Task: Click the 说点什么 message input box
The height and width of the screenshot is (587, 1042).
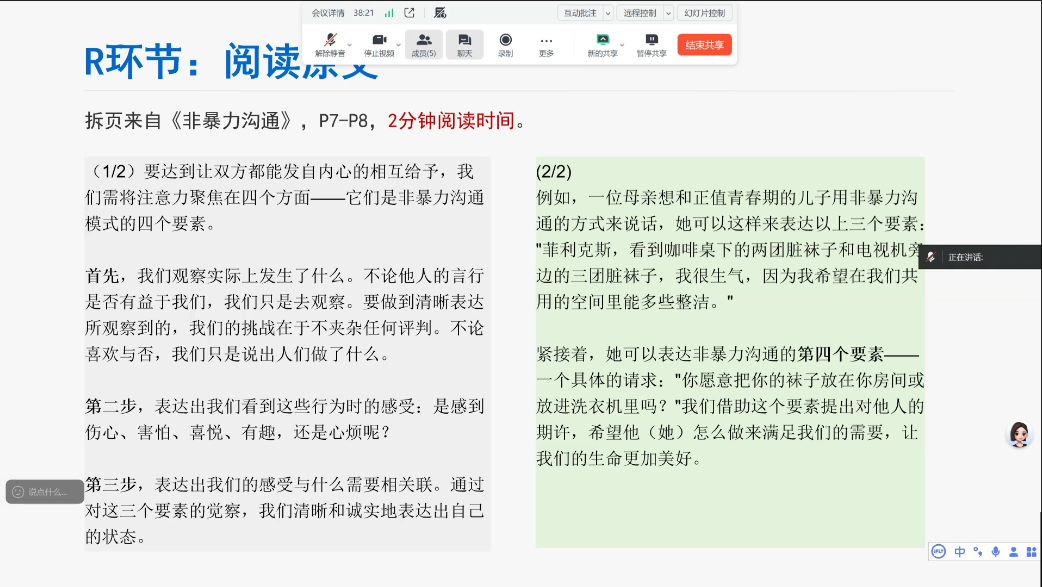Action: [46, 491]
